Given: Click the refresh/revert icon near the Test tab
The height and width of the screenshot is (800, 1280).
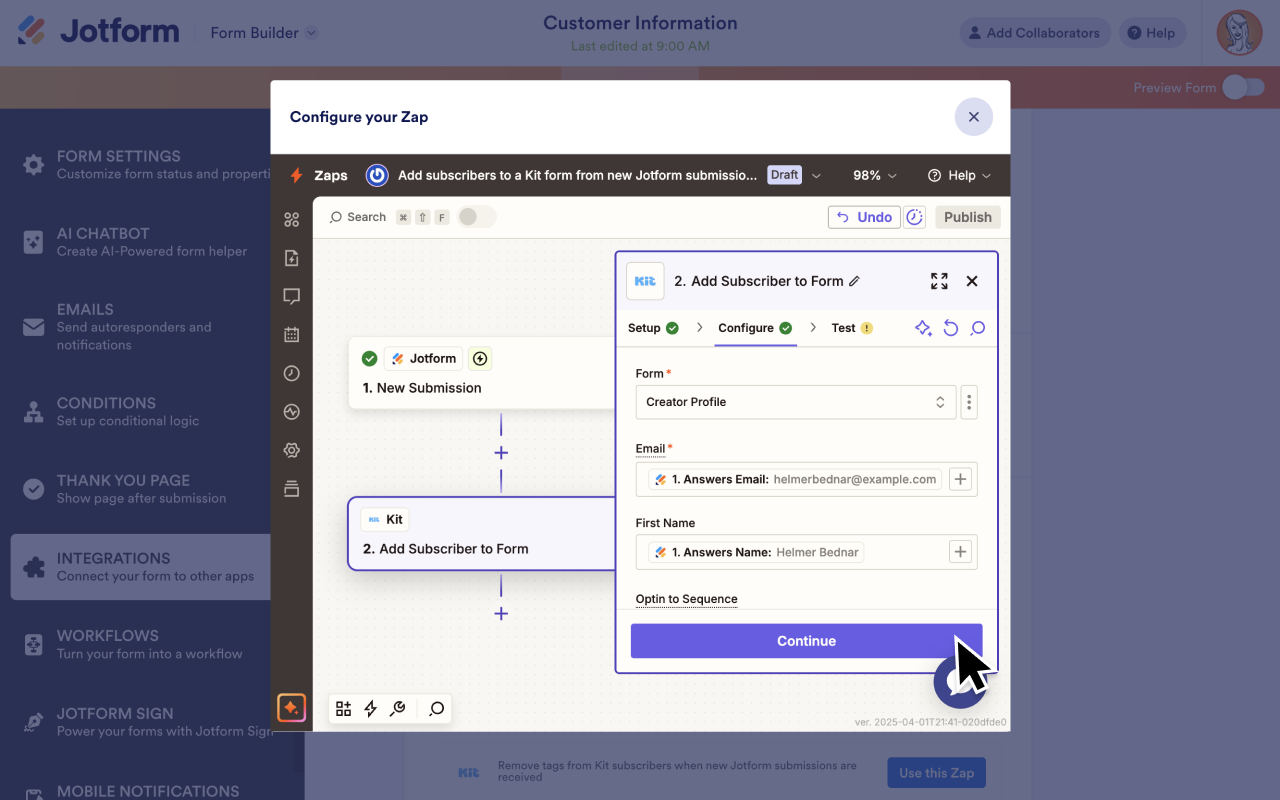Looking at the screenshot, I should 950,327.
